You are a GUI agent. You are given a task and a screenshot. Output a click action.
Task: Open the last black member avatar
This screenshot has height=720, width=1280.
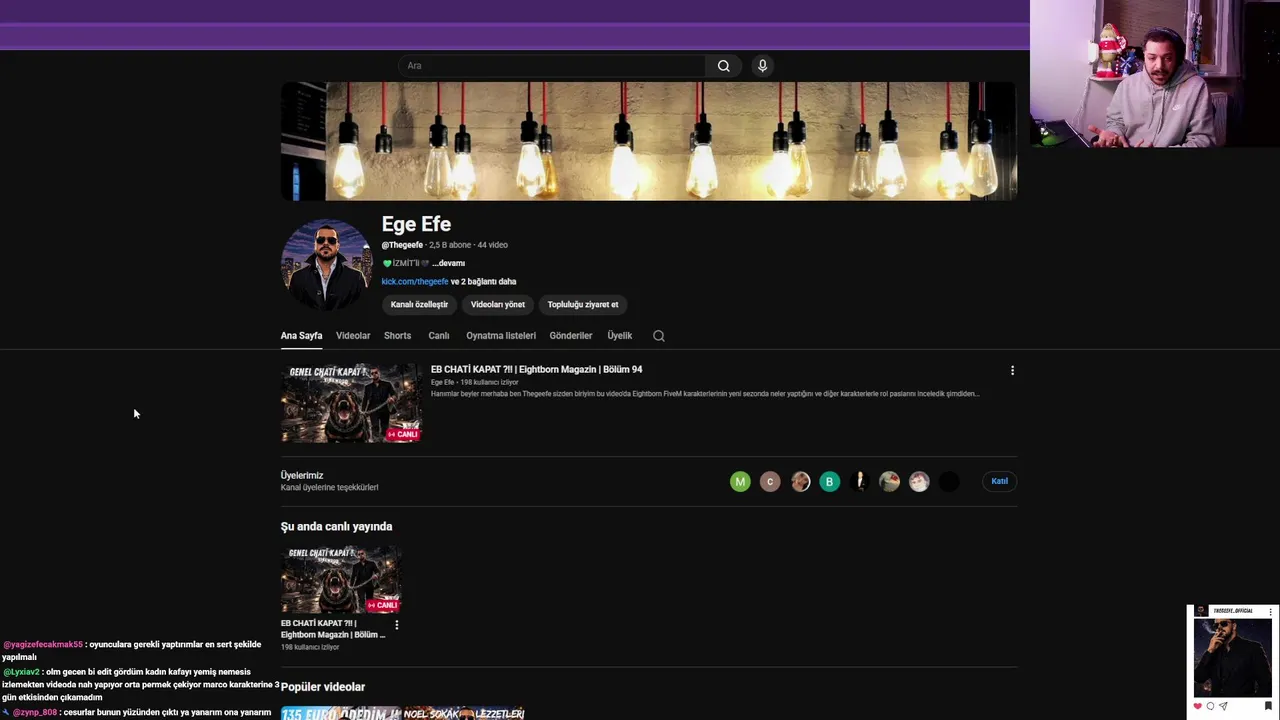click(x=949, y=482)
